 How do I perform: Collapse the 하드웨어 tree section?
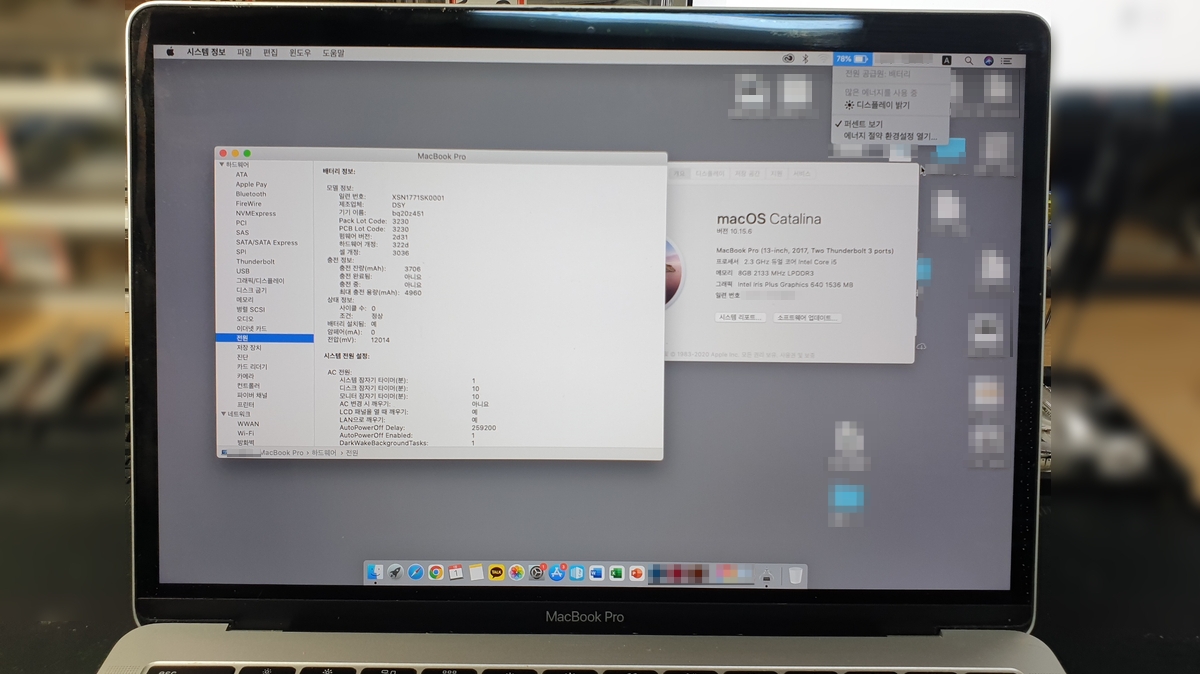[222, 164]
